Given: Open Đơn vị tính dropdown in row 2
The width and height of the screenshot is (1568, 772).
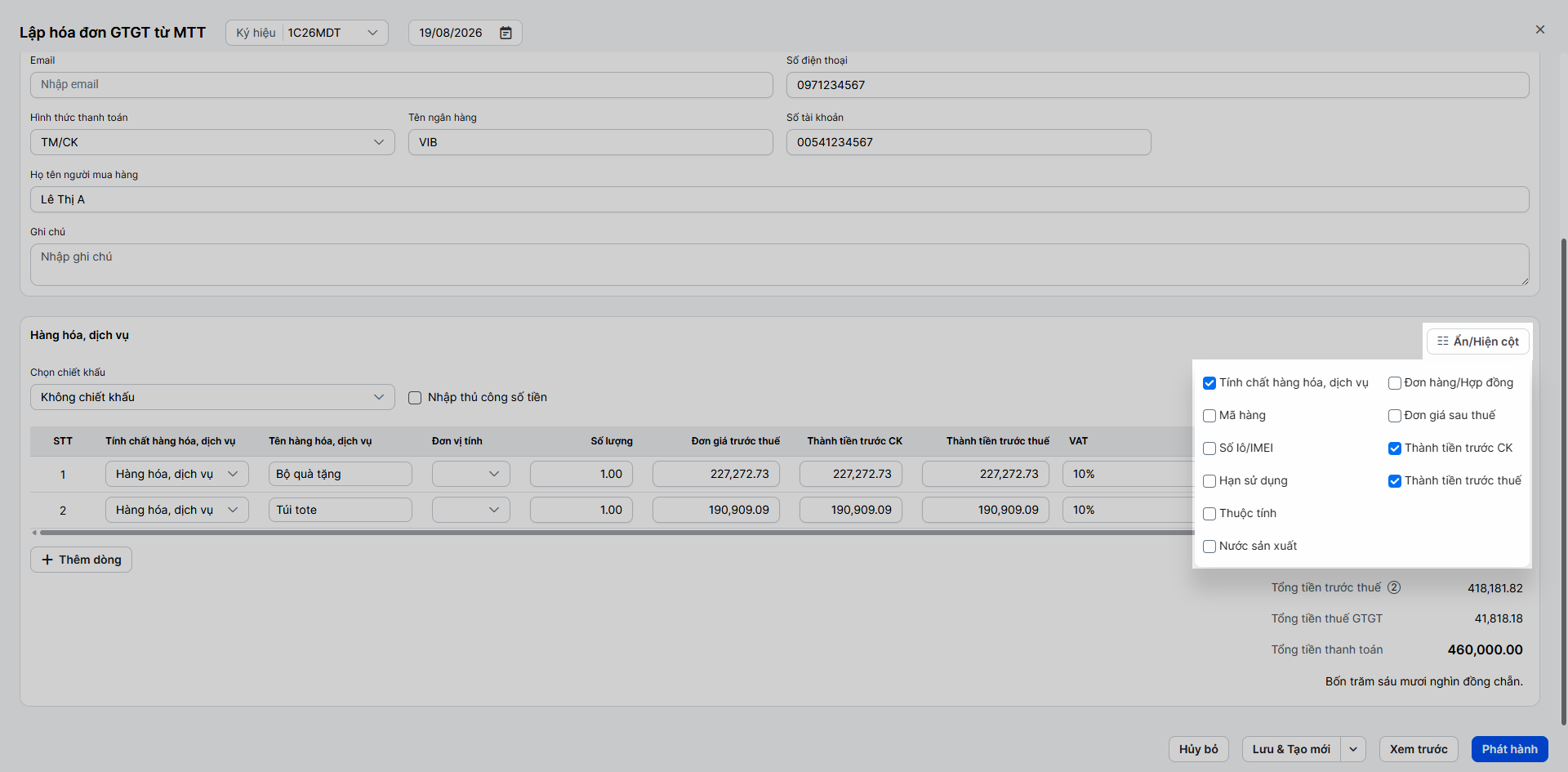Looking at the screenshot, I should (x=471, y=510).
